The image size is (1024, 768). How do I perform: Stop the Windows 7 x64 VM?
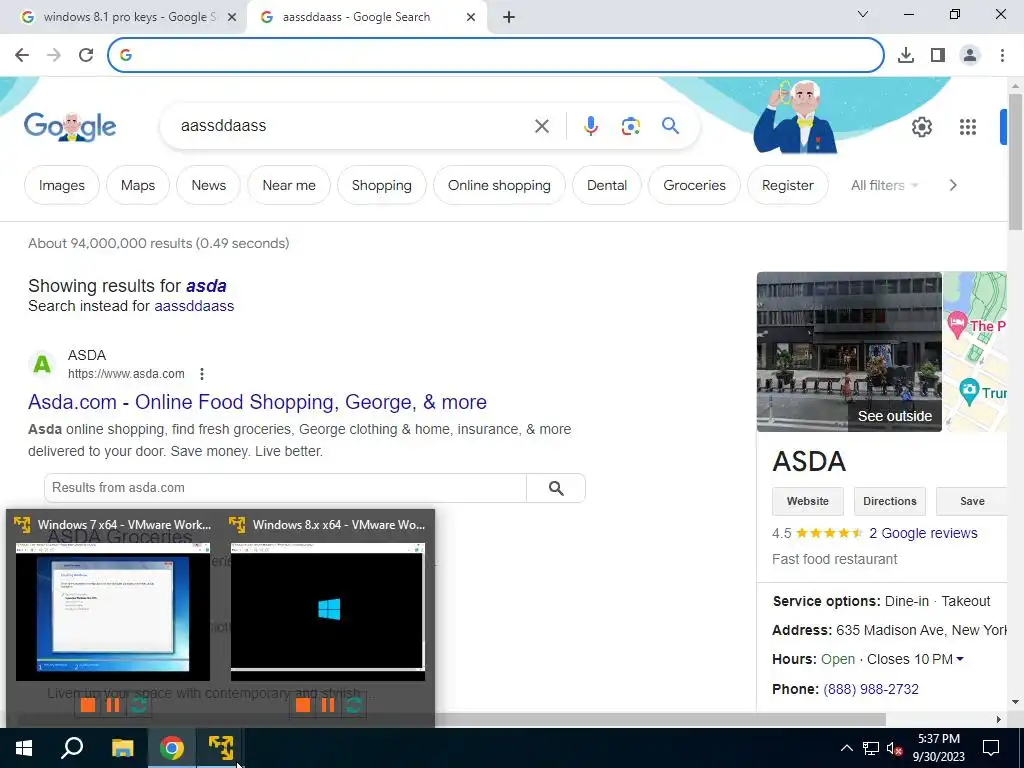tap(88, 705)
